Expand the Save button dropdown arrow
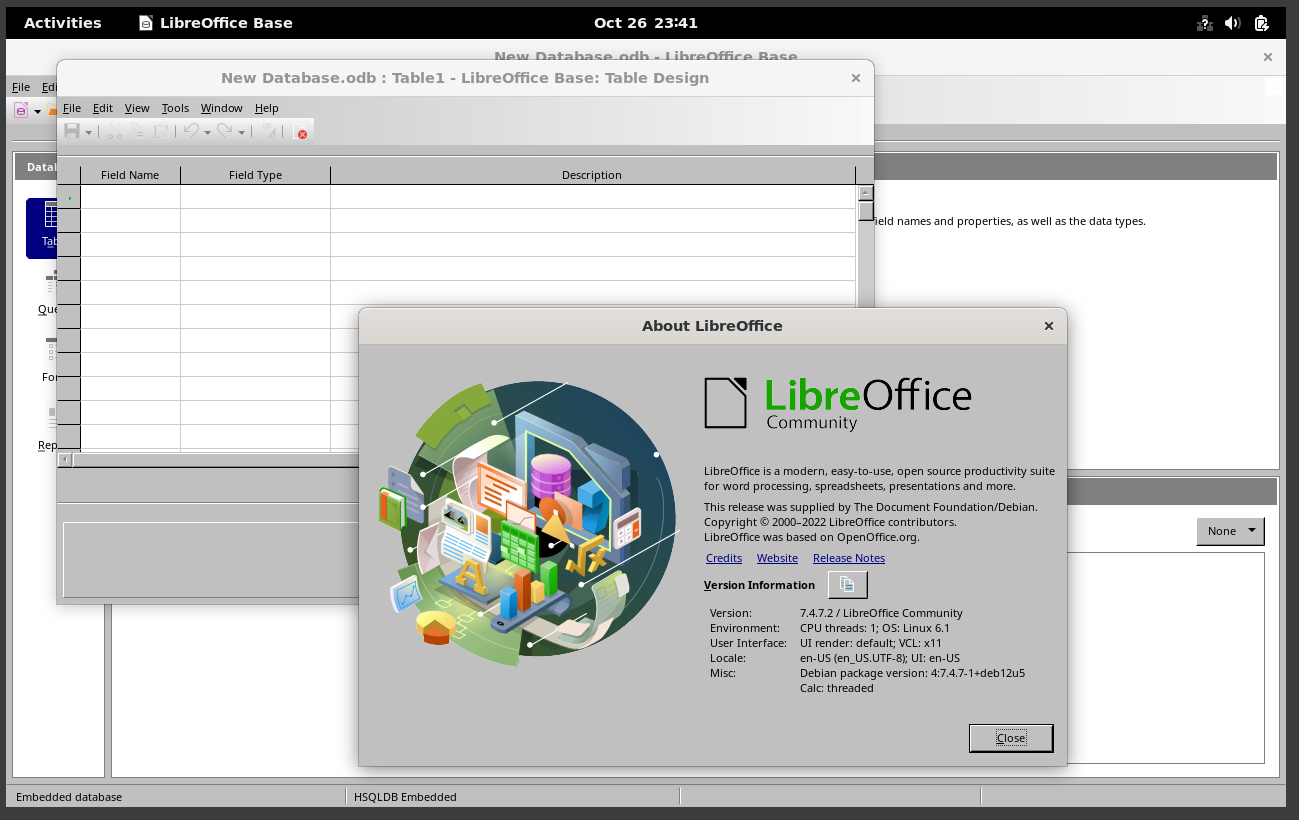The height and width of the screenshot is (820, 1299). [89, 132]
